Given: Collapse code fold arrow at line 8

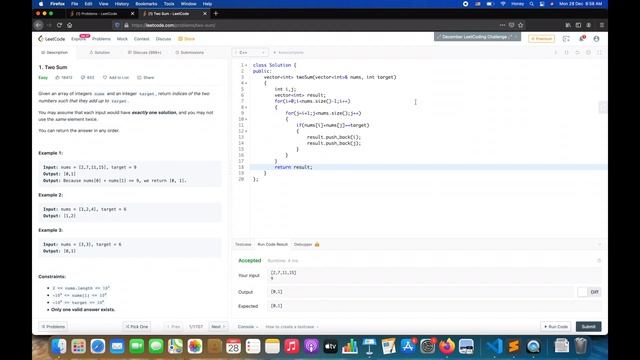Looking at the screenshot, I should coord(246,107).
